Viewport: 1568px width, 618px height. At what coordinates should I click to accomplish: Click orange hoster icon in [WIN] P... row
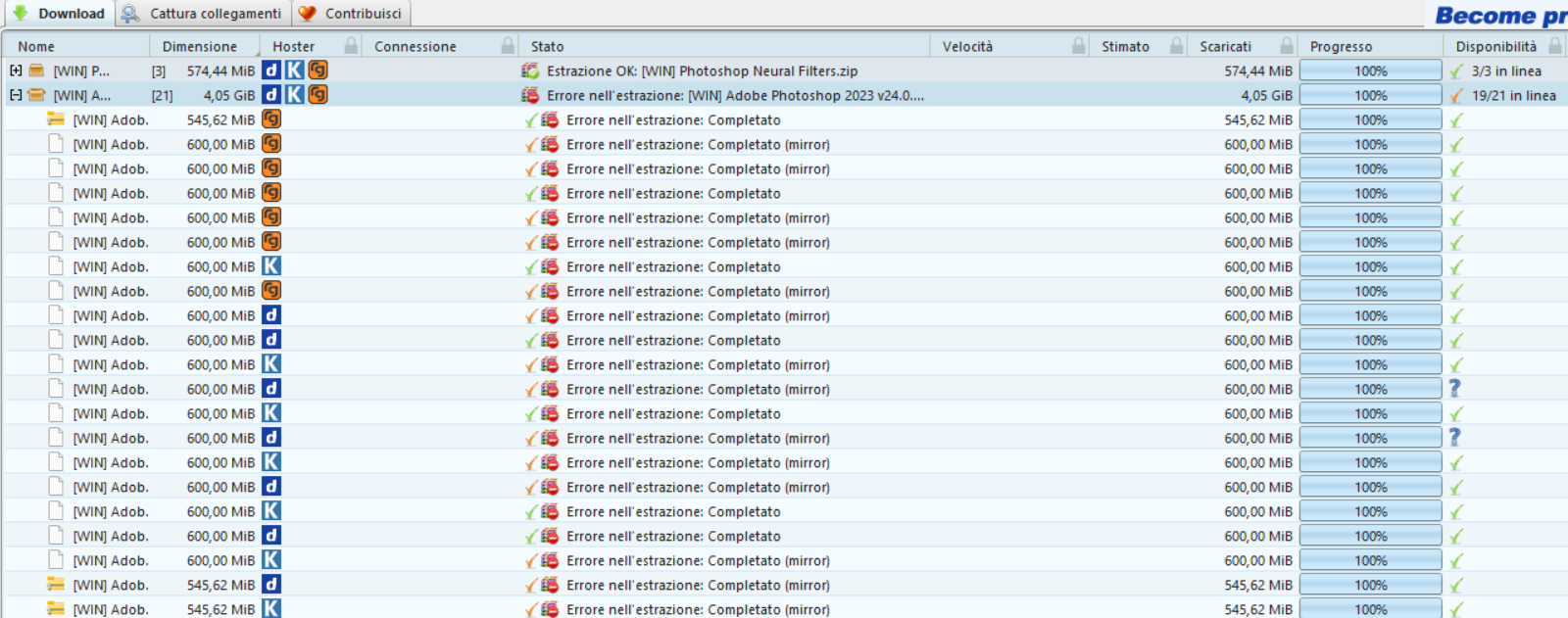[318, 71]
